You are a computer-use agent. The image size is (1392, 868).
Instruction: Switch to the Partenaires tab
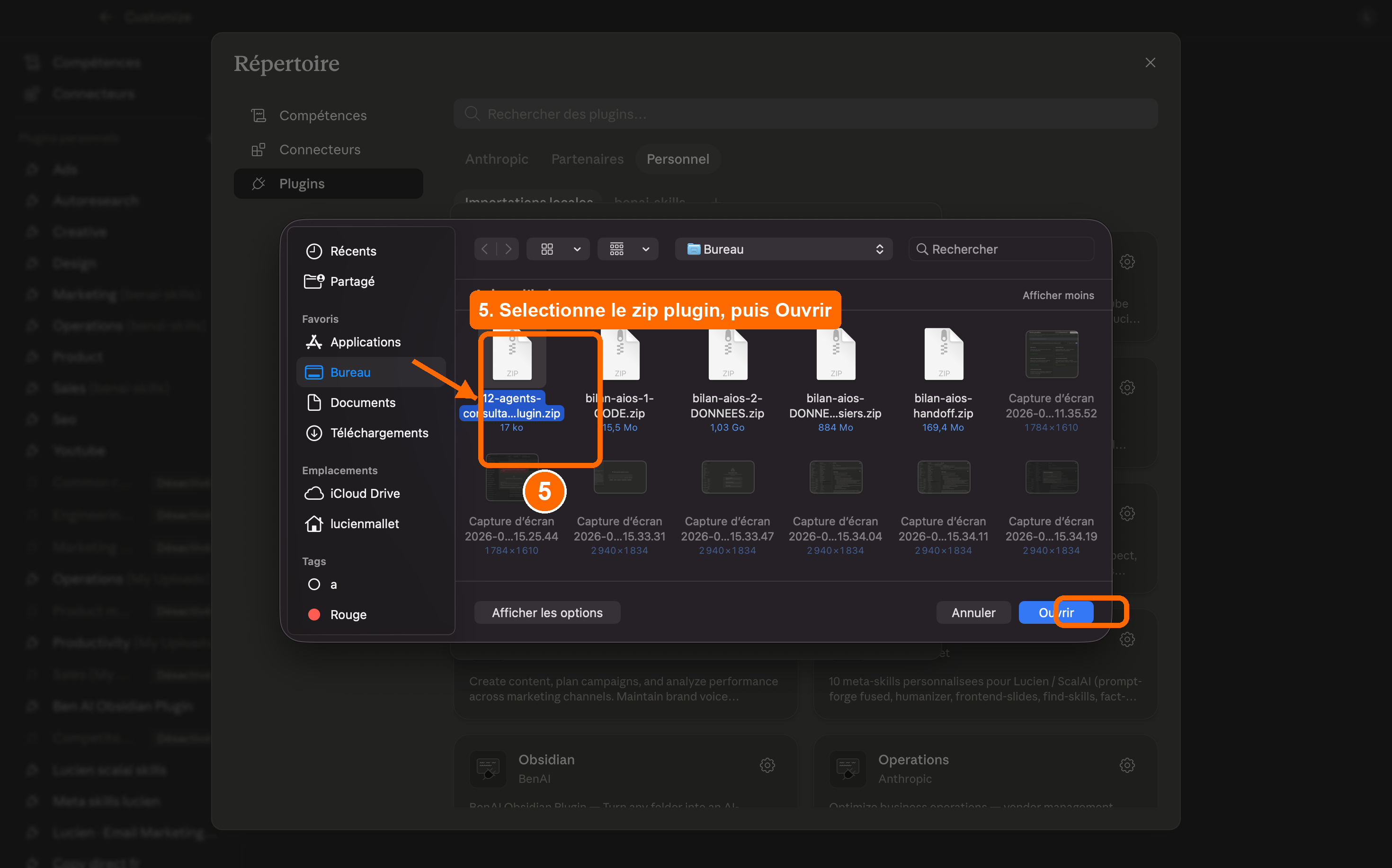point(588,159)
